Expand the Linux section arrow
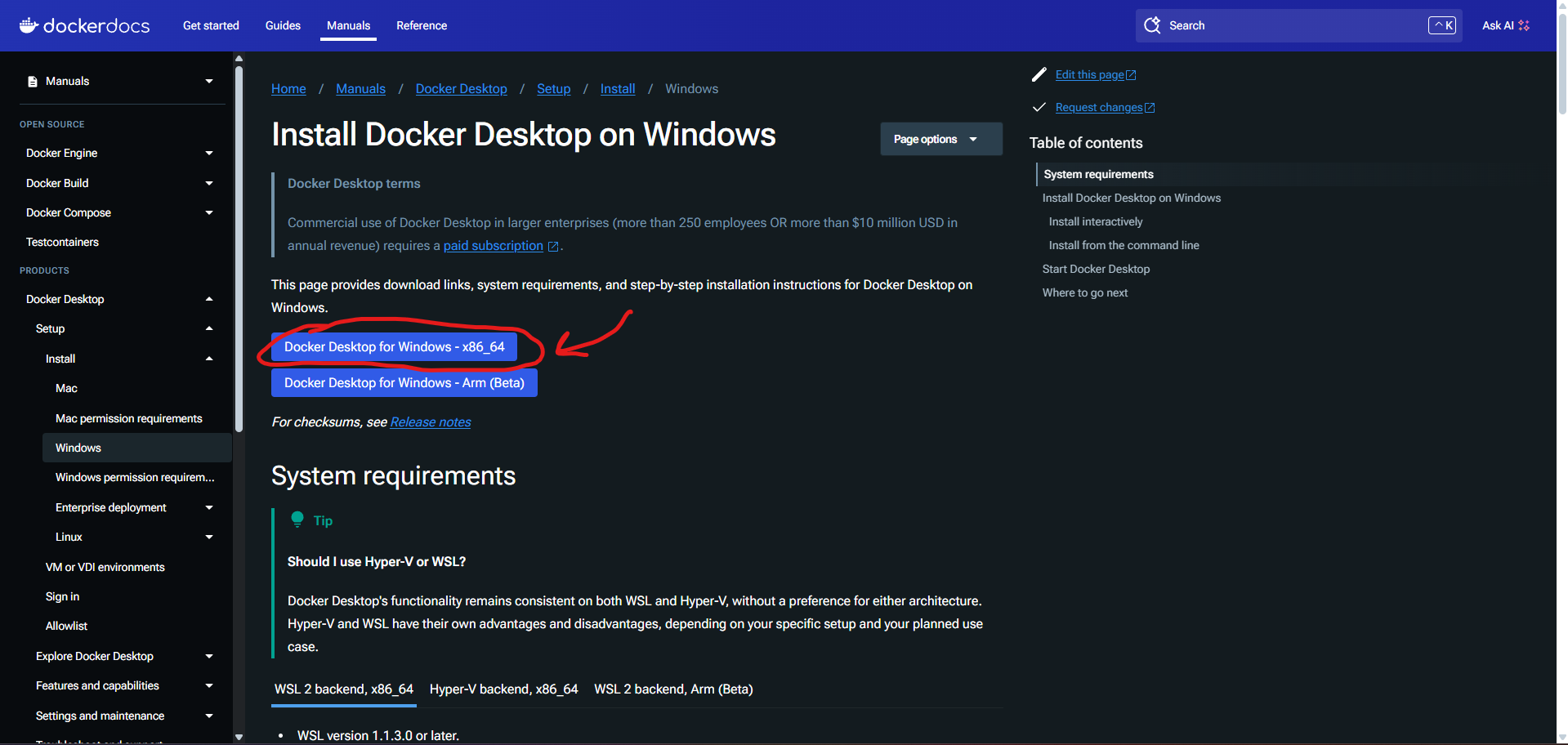 tap(209, 537)
